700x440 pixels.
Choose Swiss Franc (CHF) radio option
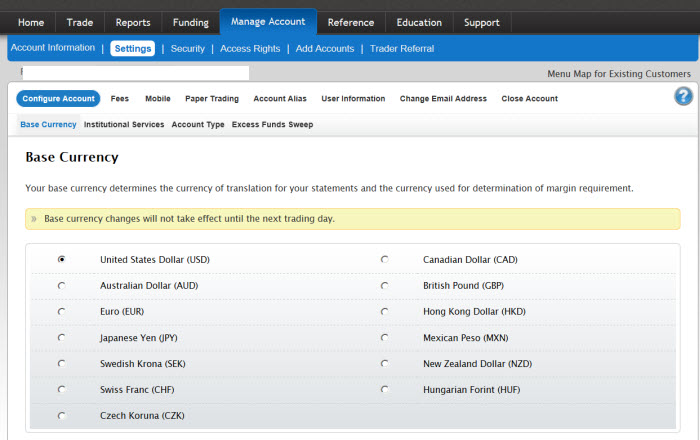click(62, 389)
